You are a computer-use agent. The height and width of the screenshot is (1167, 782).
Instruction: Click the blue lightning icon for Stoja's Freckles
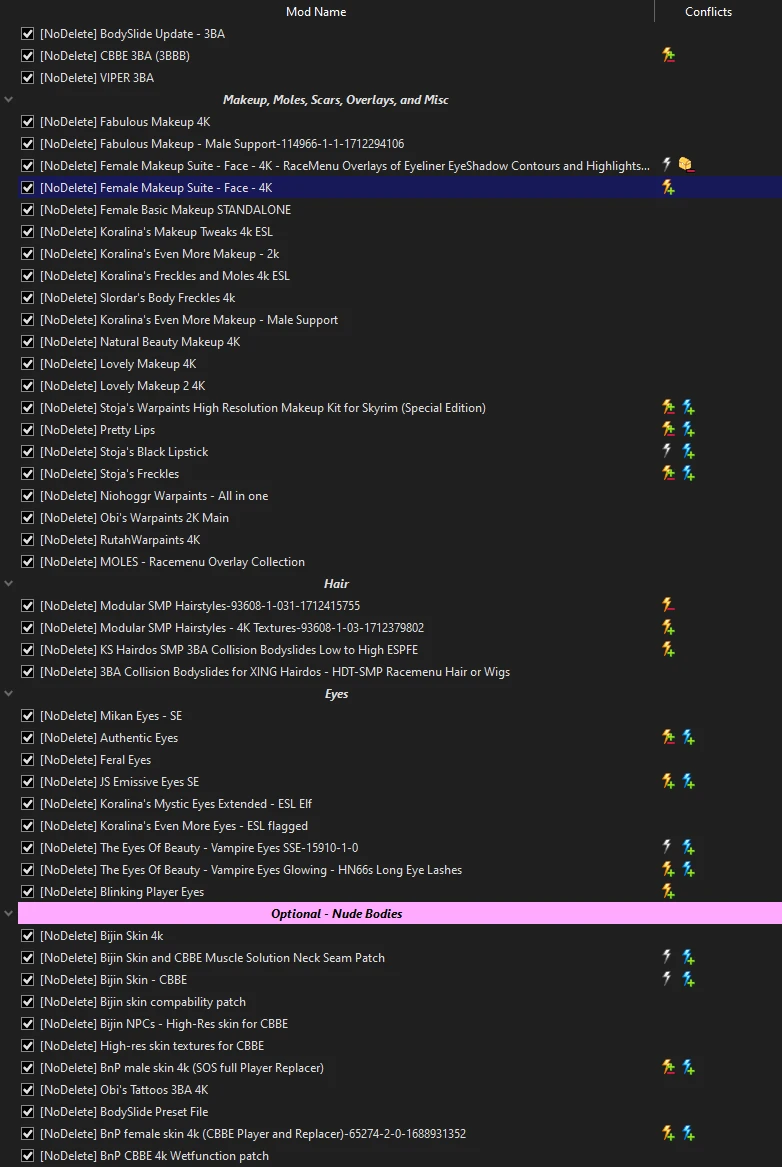[688, 473]
